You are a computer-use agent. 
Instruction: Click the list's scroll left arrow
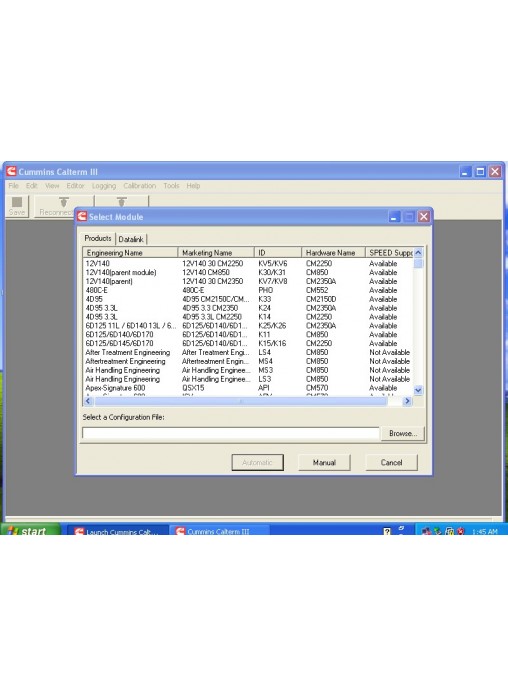point(88,401)
